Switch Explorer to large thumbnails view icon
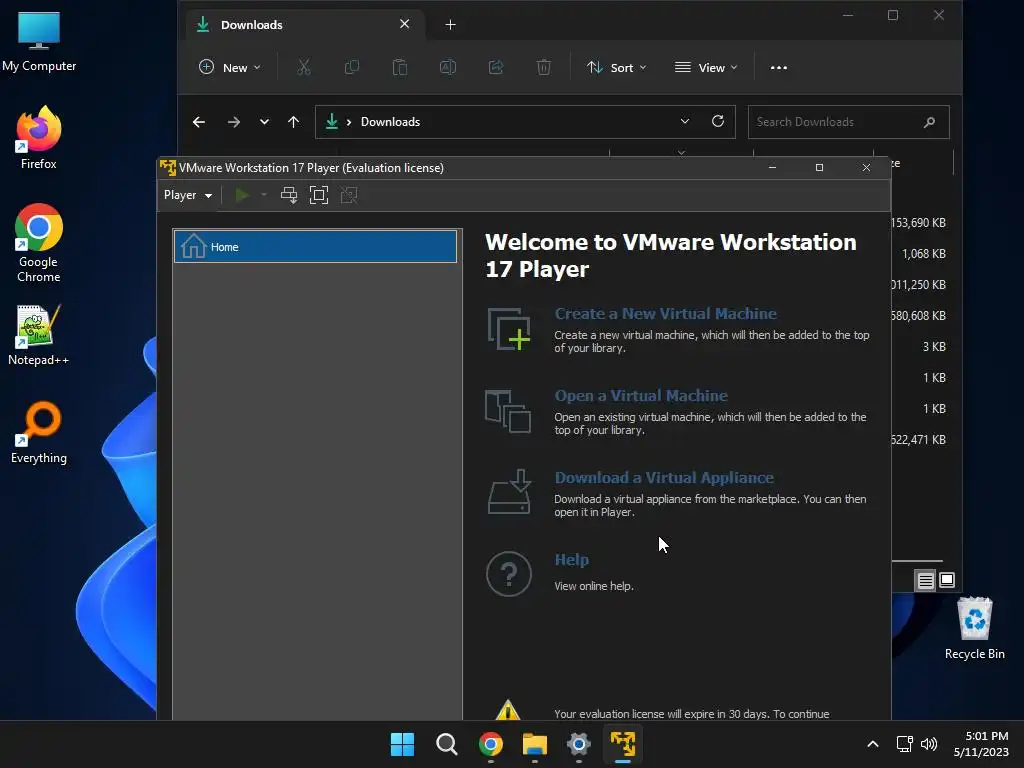The image size is (1024, 768). click(x=947, y=580)
